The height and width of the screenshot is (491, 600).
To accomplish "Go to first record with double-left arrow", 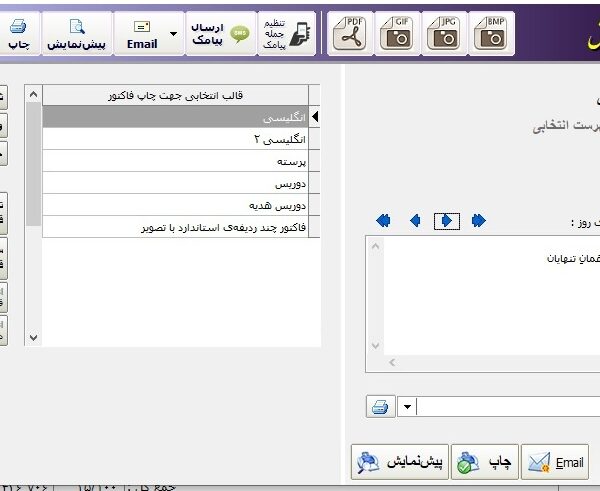I will (x=383, y=221).
